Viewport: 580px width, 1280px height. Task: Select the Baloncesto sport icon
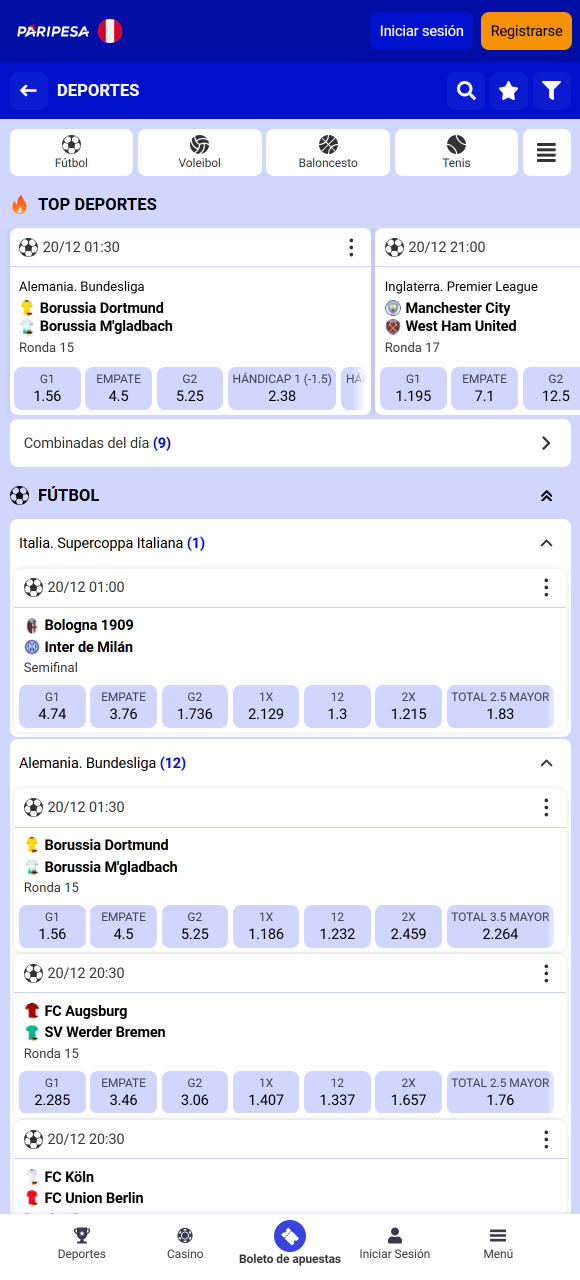[x=327, y=152]
